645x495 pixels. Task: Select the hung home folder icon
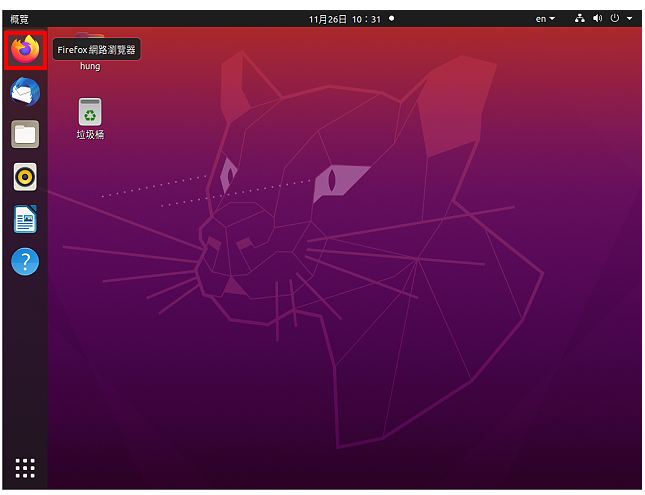pyautogui.click(x=90, y=51)
